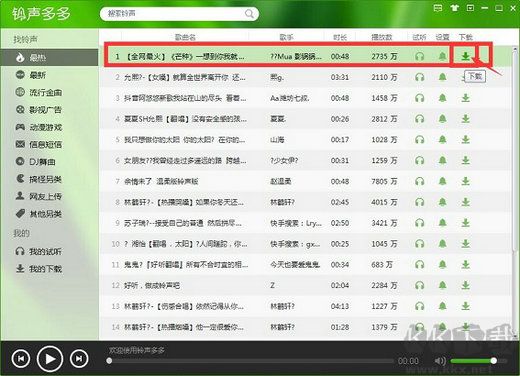Screen dimensions: 520x376
Task: Skip to next track
Action: [x=79, y=359]
